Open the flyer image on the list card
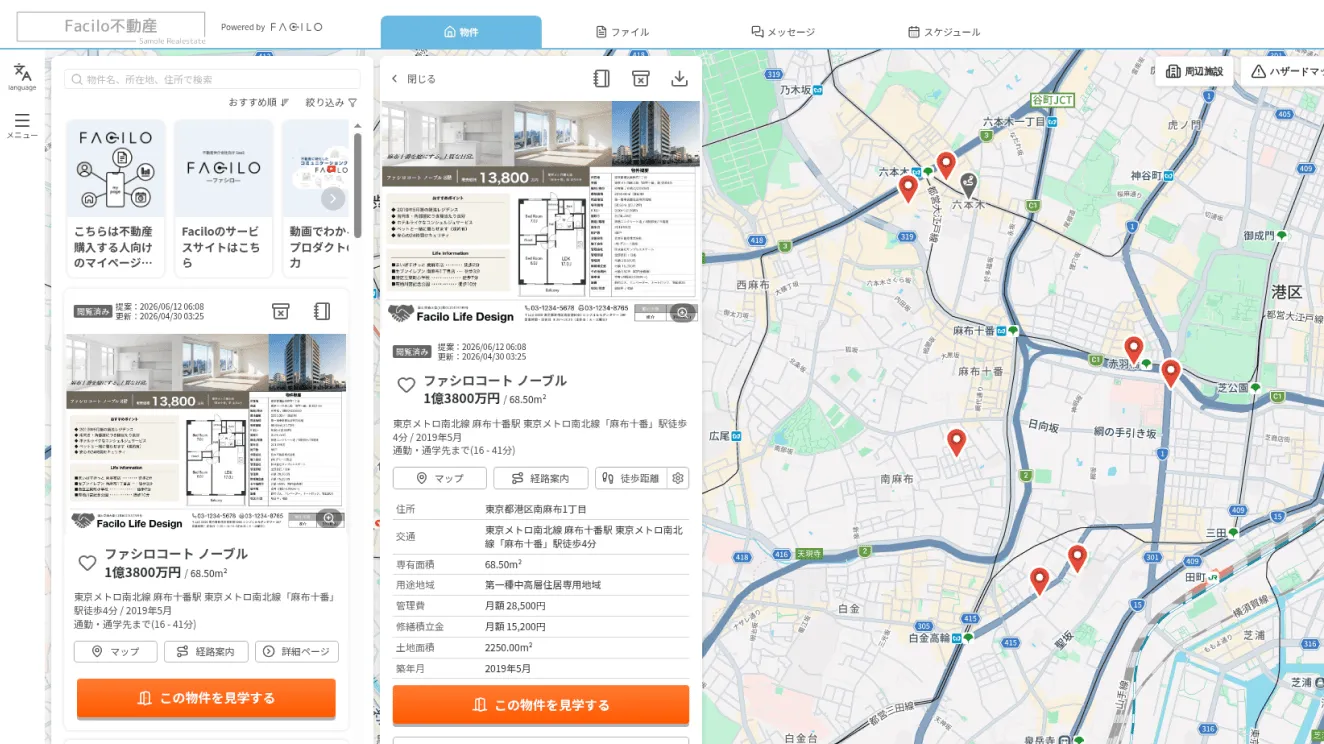Viewport: 1324px width, 744px height. 206,432
